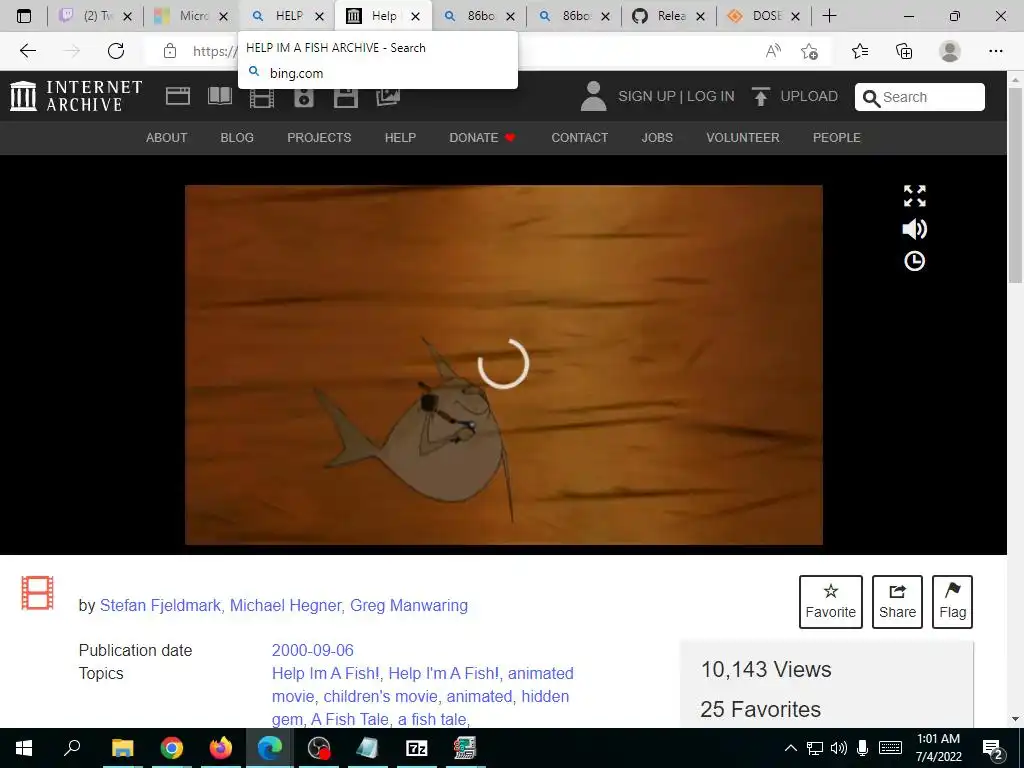The image size is (1024, 768).
Task: Click the Share button
Action: 897,602
